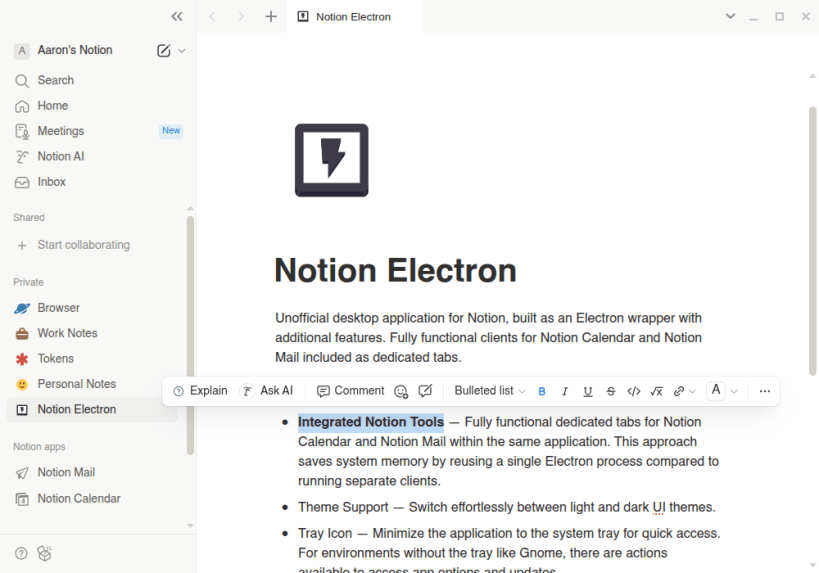
Task: Click Ask AI in the toolbar
Action: coord(267,391)
